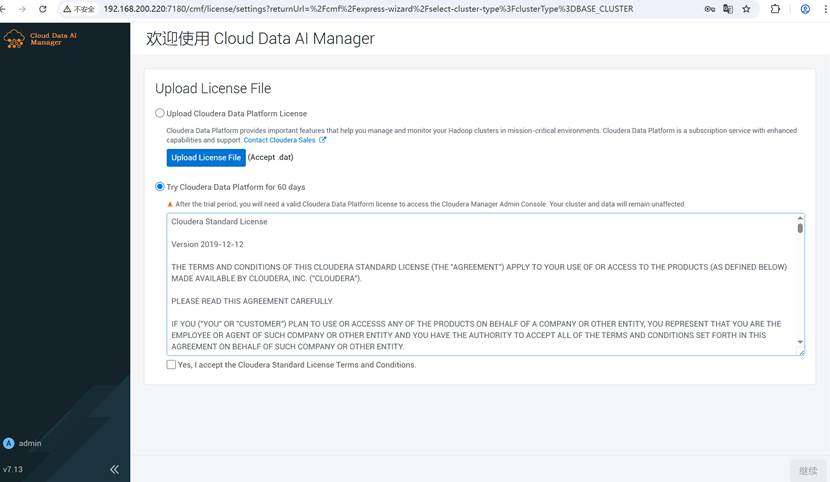Click the orange trial warning triangle icon
The image size is (830, 482).
(x=170, y=204)
